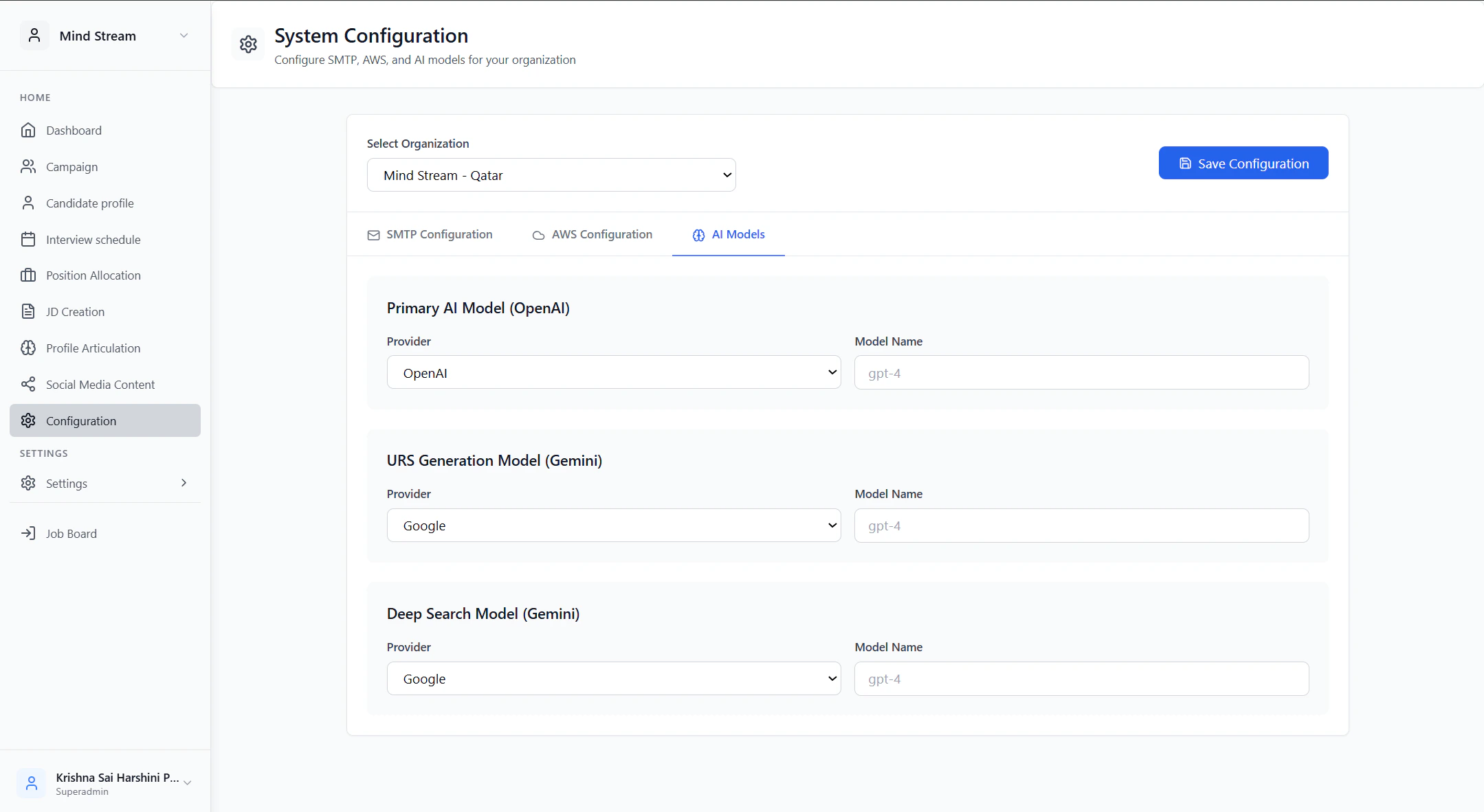The image size is (1484, 812).
Task: Click the JD Creation document icon
Action: 28,312
